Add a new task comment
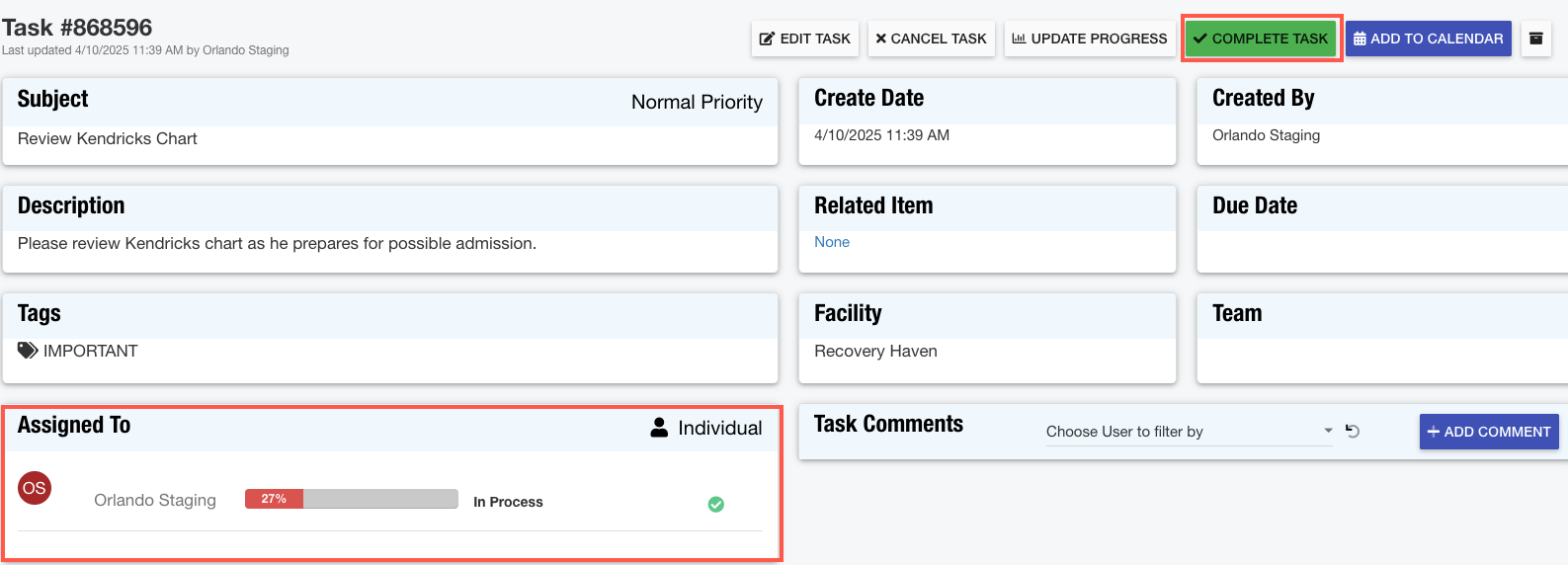The height and width of the screenshot is (565, 1568). [x=1488, y=432]
